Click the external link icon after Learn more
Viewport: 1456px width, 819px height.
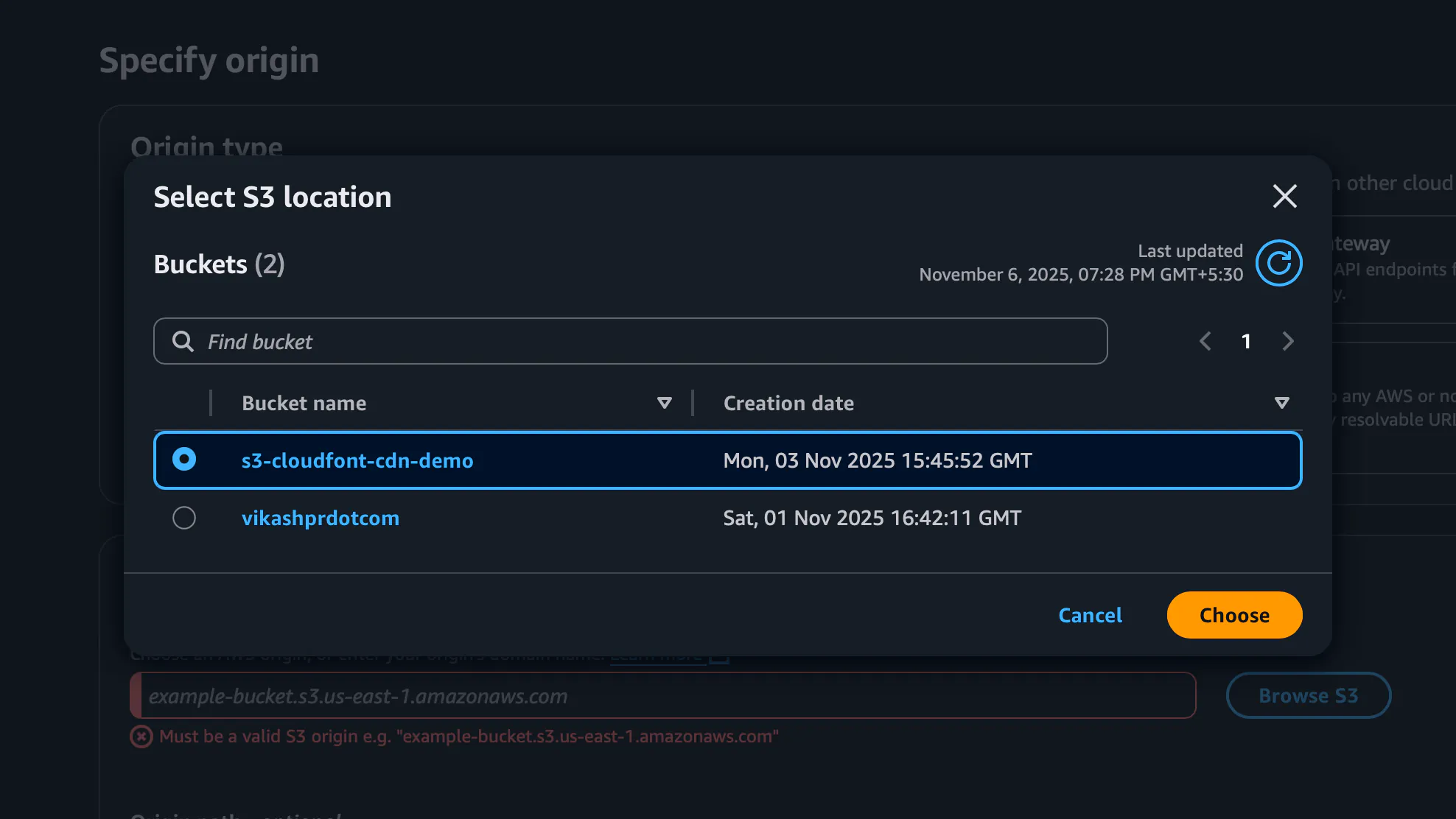pos(718,653)
